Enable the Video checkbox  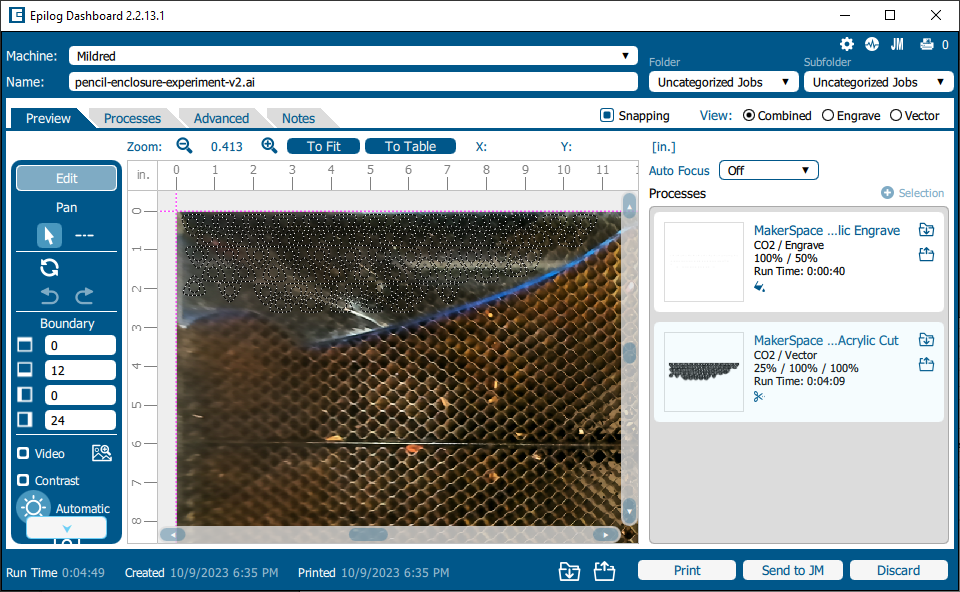coord(24,454)
